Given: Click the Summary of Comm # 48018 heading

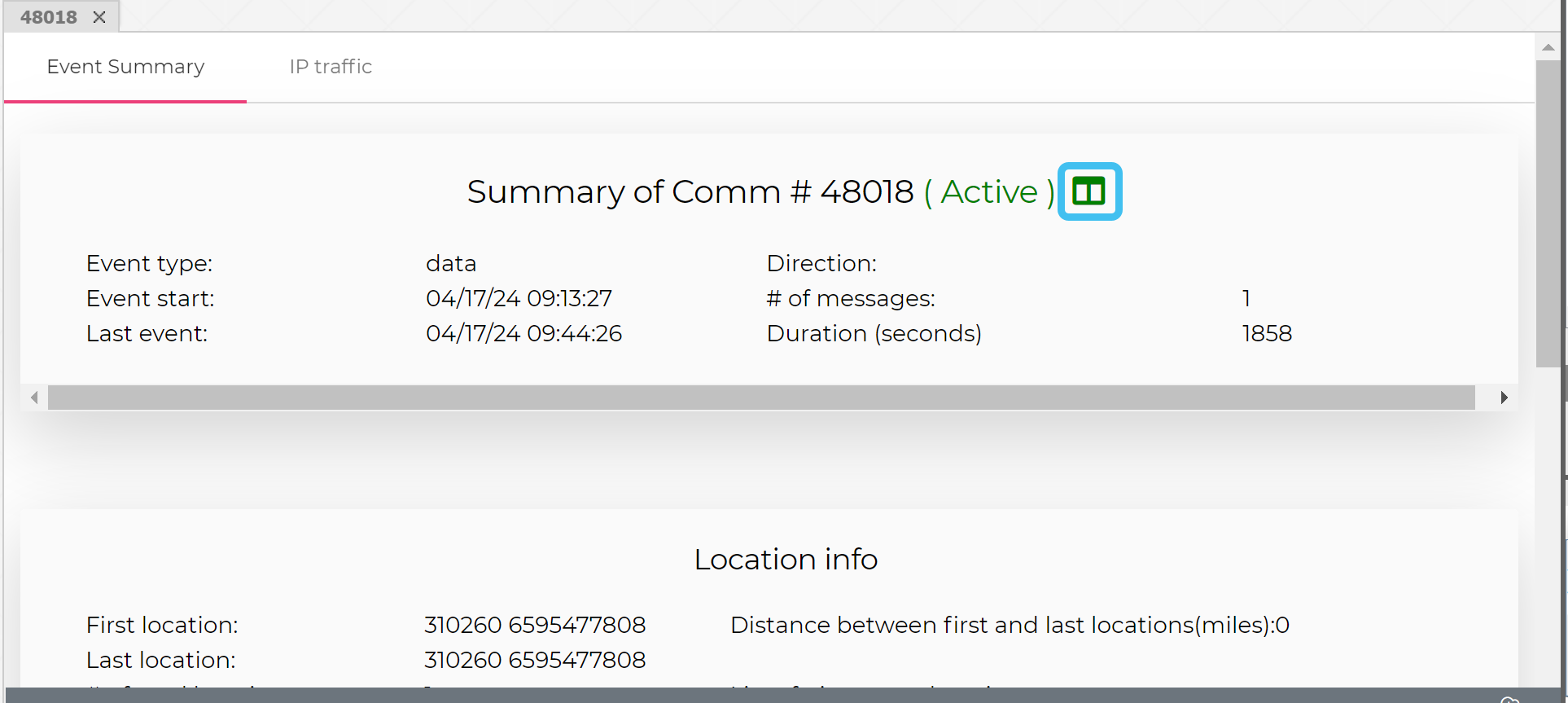Looking at the screenshot, I should pos(690,192).
